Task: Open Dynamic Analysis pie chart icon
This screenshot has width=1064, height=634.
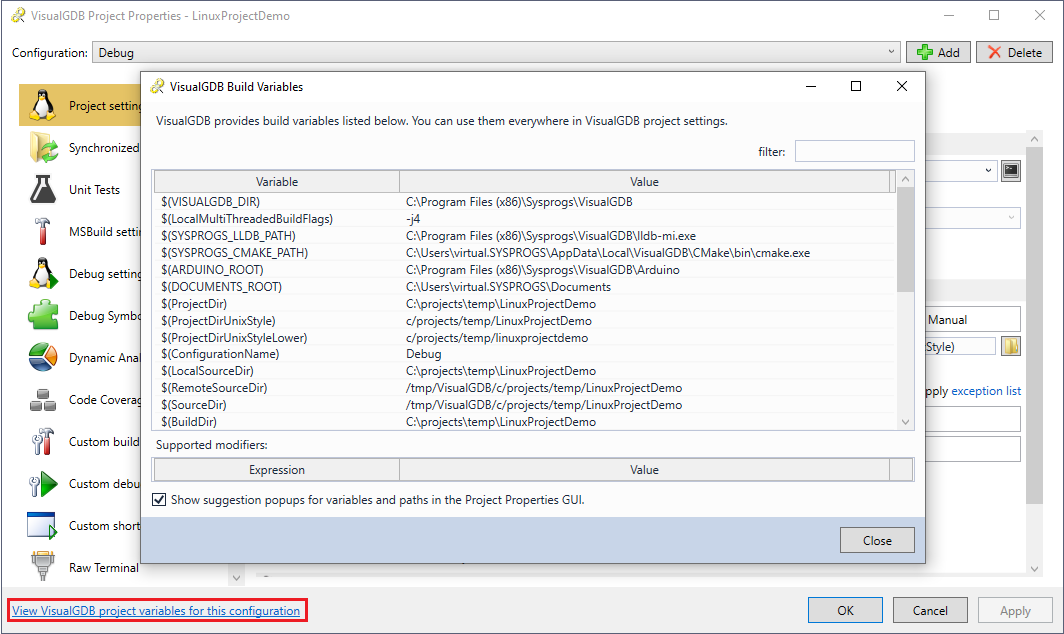Action: 43,358
